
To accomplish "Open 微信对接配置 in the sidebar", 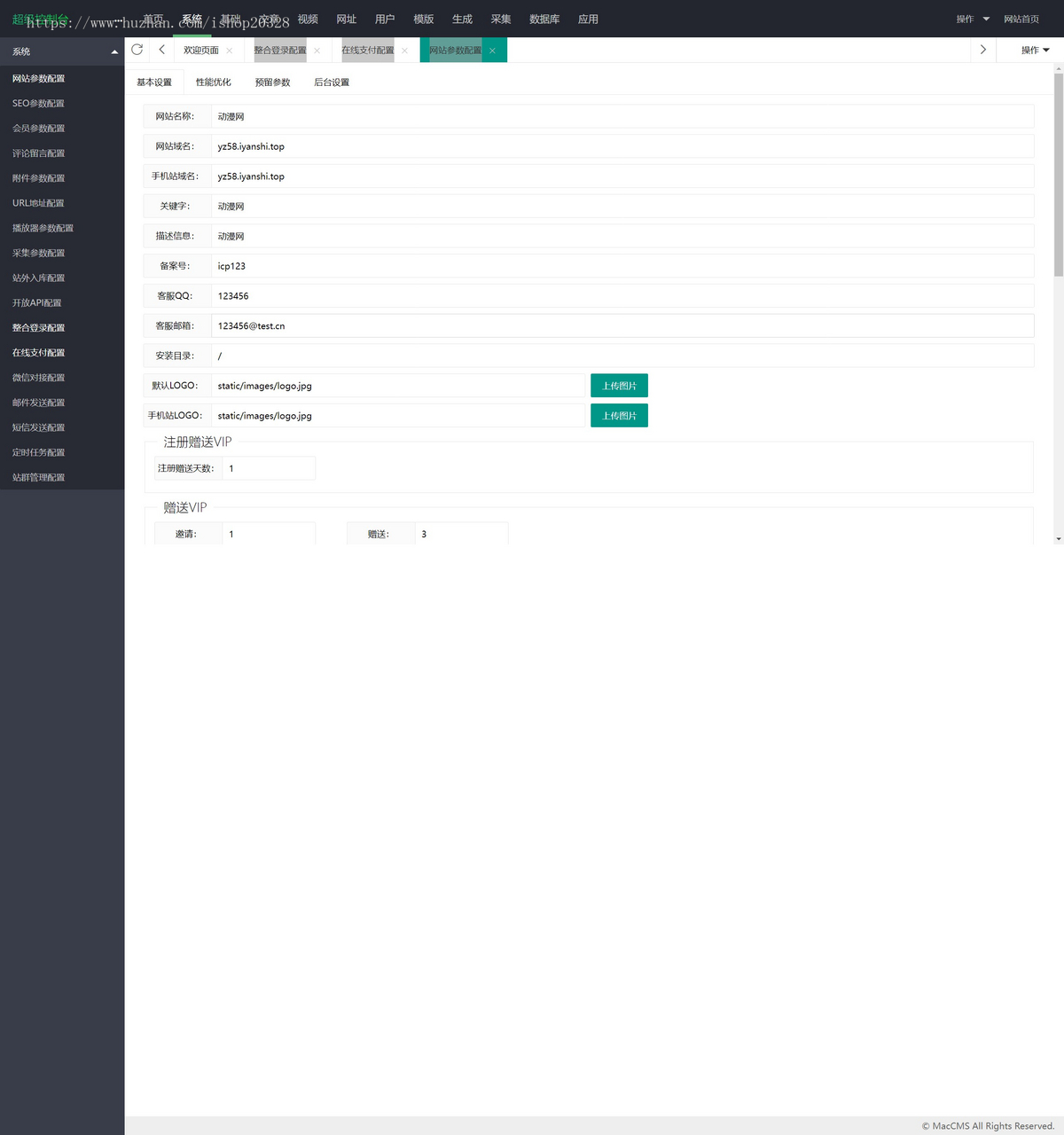I will pos(62,377).
